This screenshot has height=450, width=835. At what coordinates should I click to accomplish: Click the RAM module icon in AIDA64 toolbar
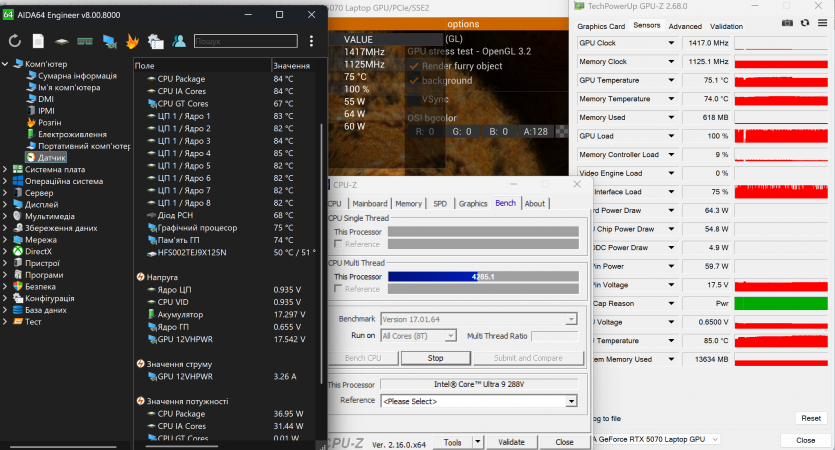tap(85, 41)
